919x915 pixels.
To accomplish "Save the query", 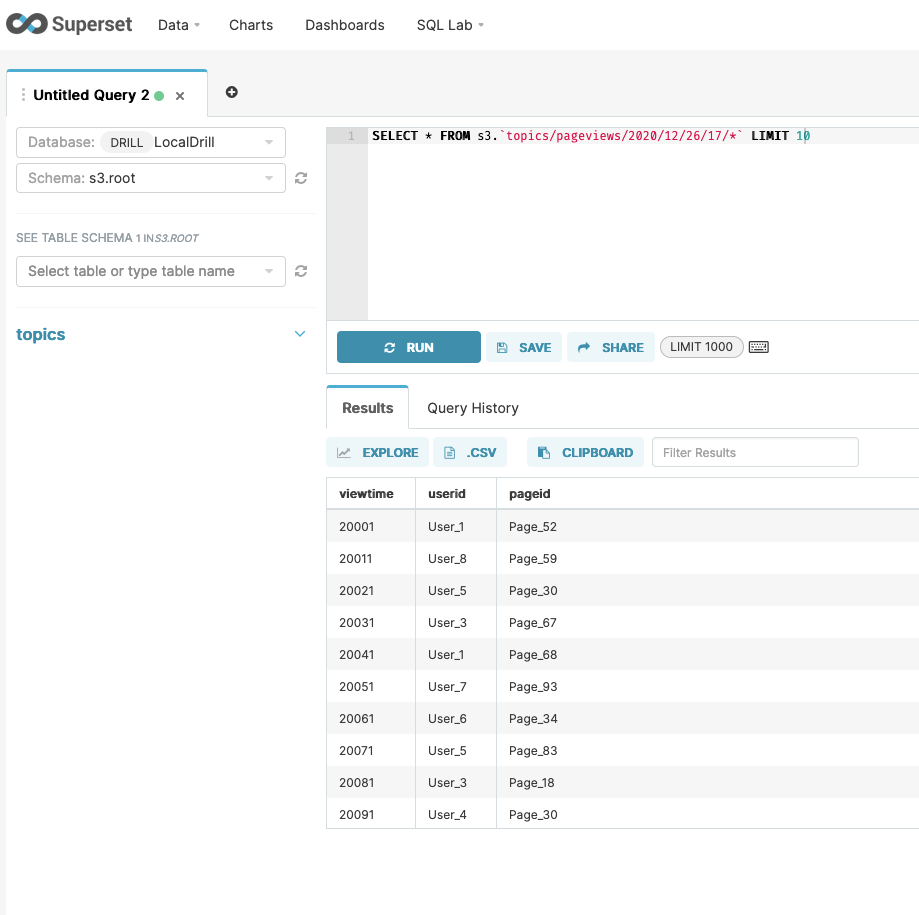I will click(x=523, y=347).
